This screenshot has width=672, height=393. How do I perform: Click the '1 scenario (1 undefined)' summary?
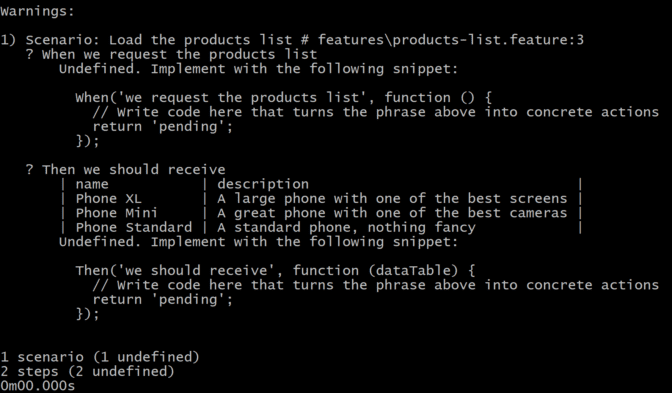tap(100, 357)
